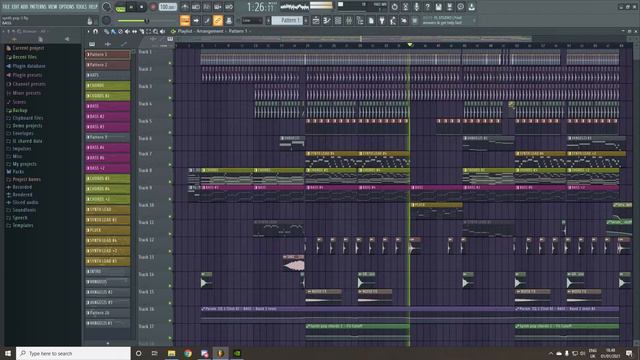Image resolution: width=640 pixels, height=360 pixels.
Task: Select the playlist Slip tool
Action: (134, 31)
